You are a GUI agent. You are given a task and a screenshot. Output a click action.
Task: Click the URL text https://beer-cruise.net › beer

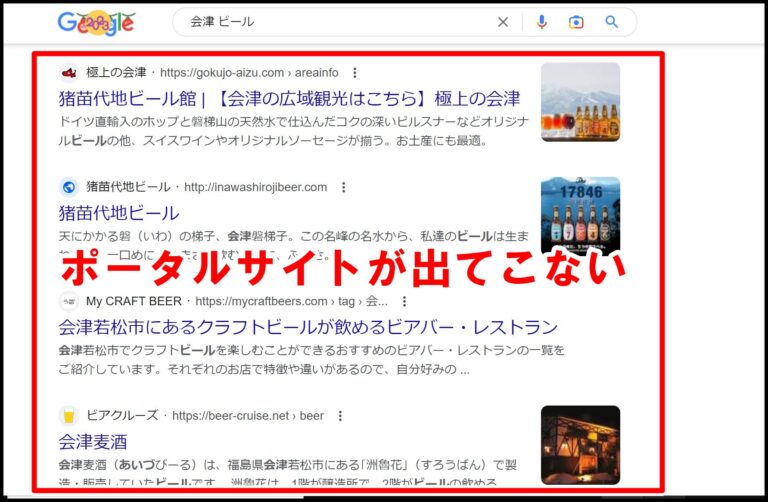pos(248,416)
